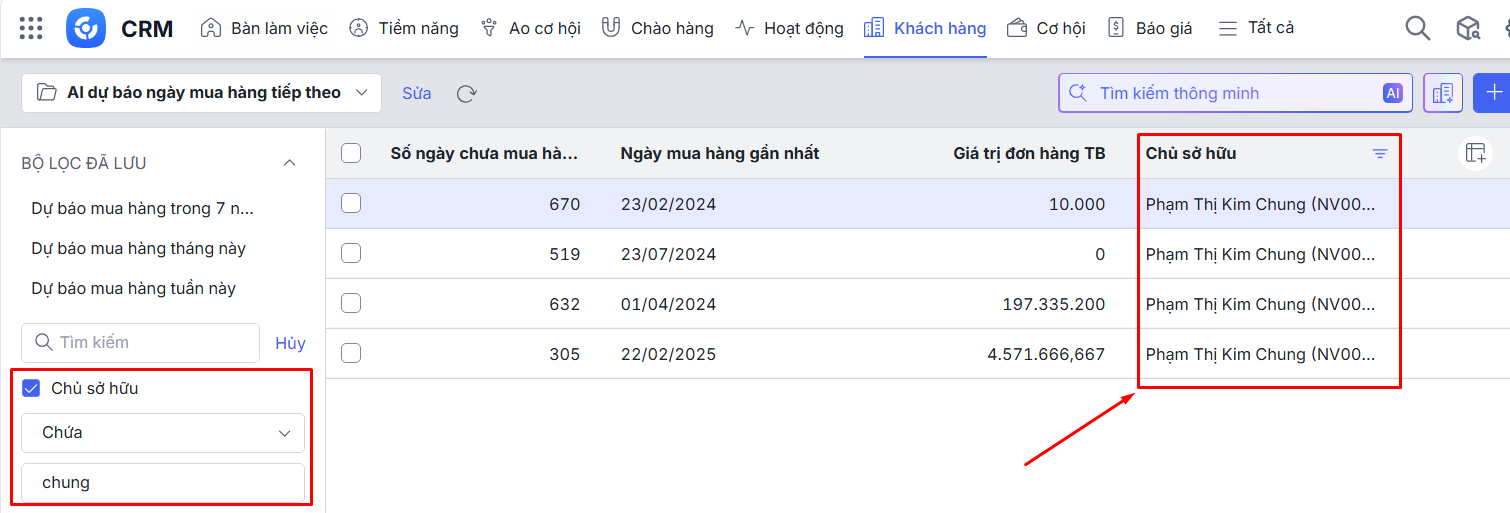Uncheck the Chủ sở hữu filter checkbox
The width and height of the screenshot is (1510, 513).
tap(31, 388)
